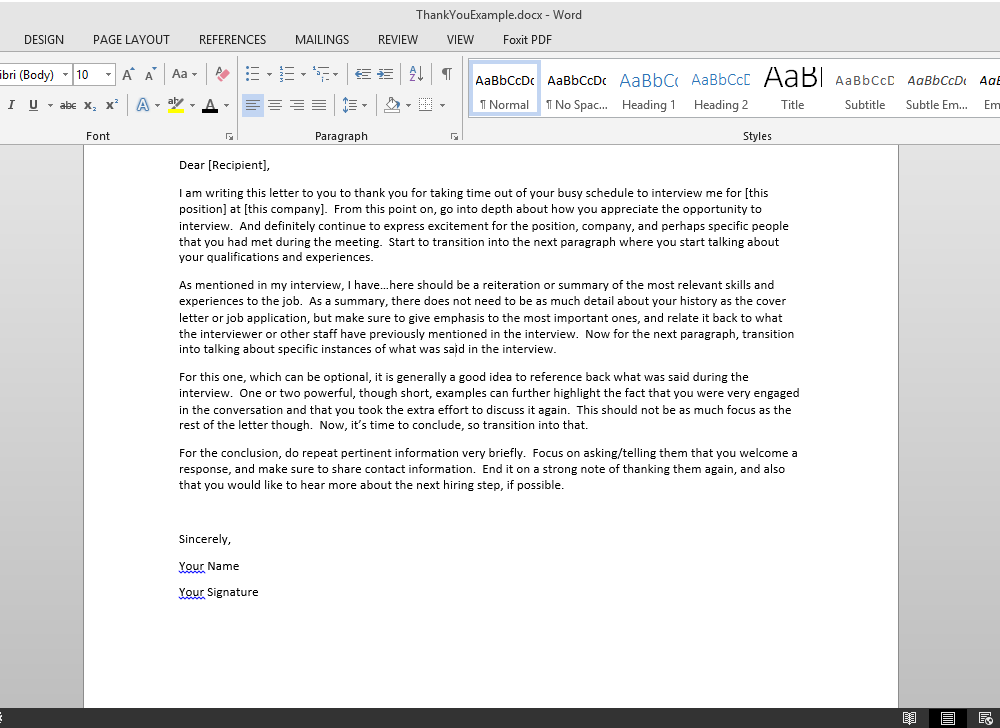Image resolution: width=1000 pixels, height=728 pixels.
Task: Open font name dropdown
Action: (x=65, y=75)
